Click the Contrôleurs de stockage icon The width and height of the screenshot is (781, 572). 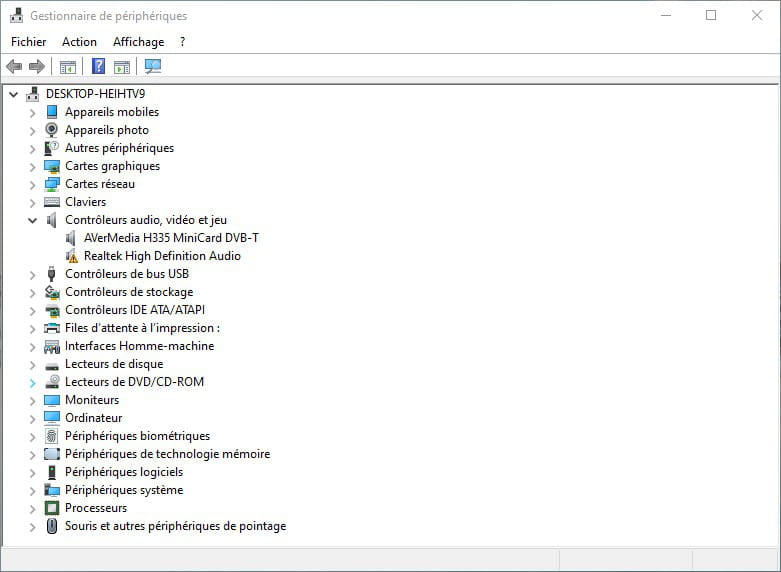click(51, 292)
